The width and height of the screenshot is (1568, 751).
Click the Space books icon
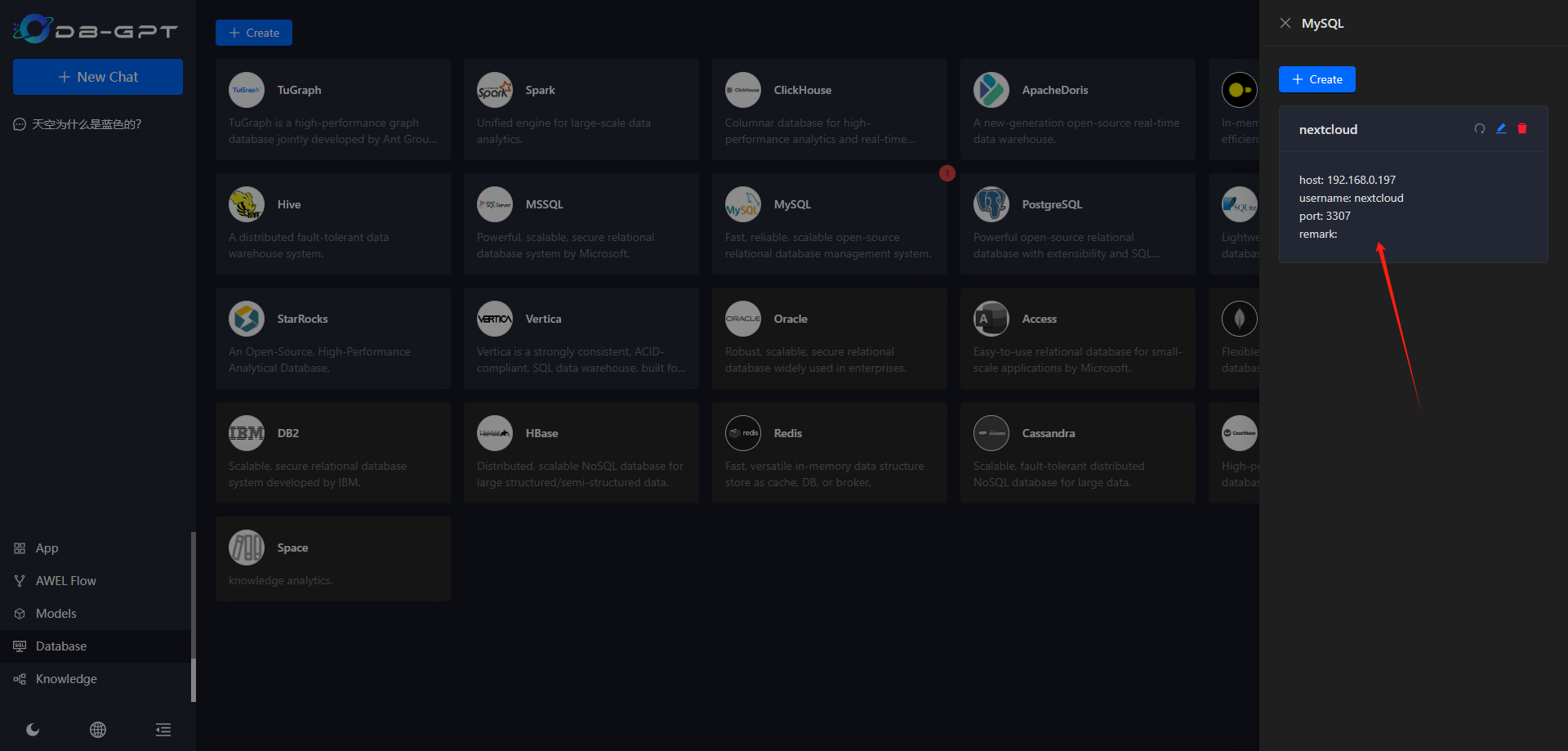pyautogui.click(x=247, y=548)
